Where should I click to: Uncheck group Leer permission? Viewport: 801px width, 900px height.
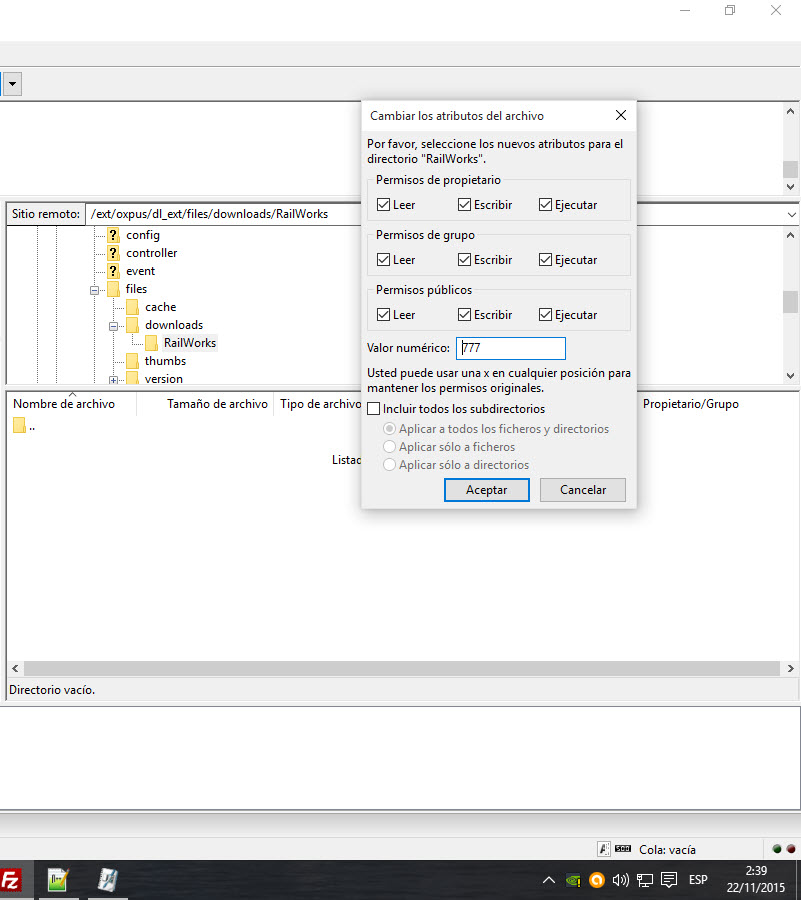pyautogui.click(x=384, y=260)
